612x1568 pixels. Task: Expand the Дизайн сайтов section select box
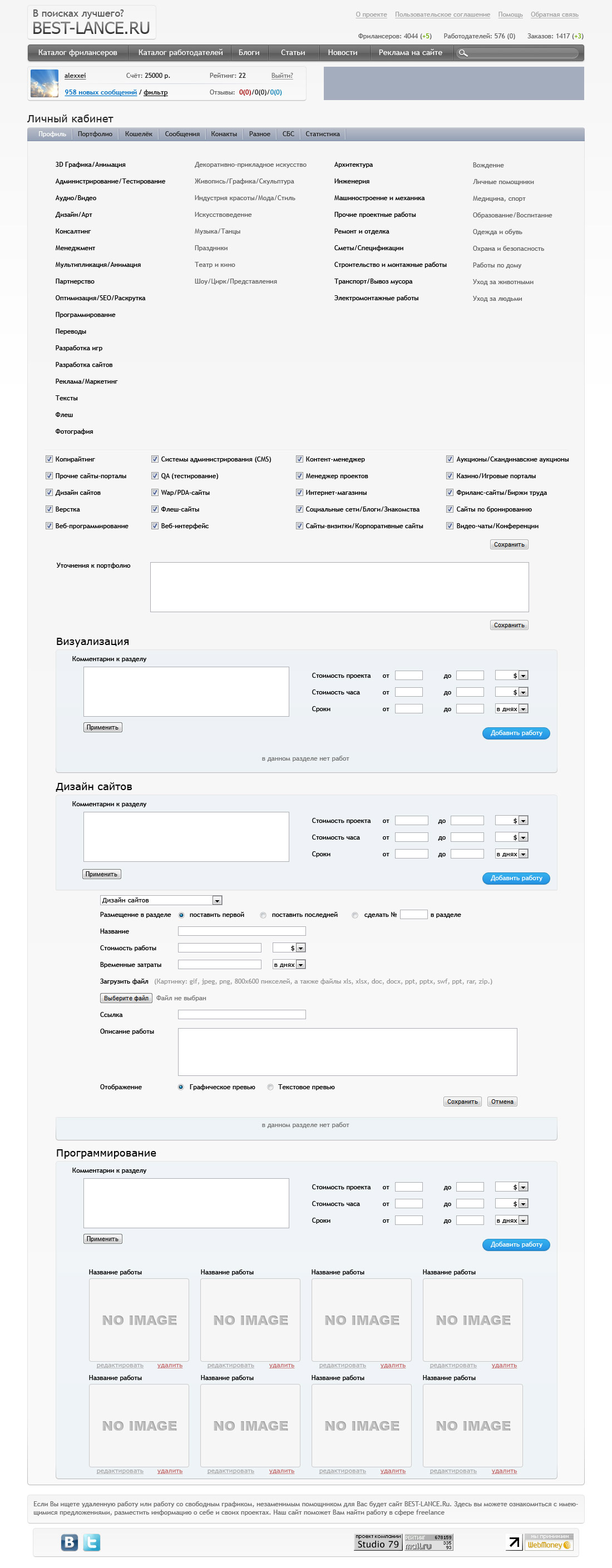click(x=161, y=900)
